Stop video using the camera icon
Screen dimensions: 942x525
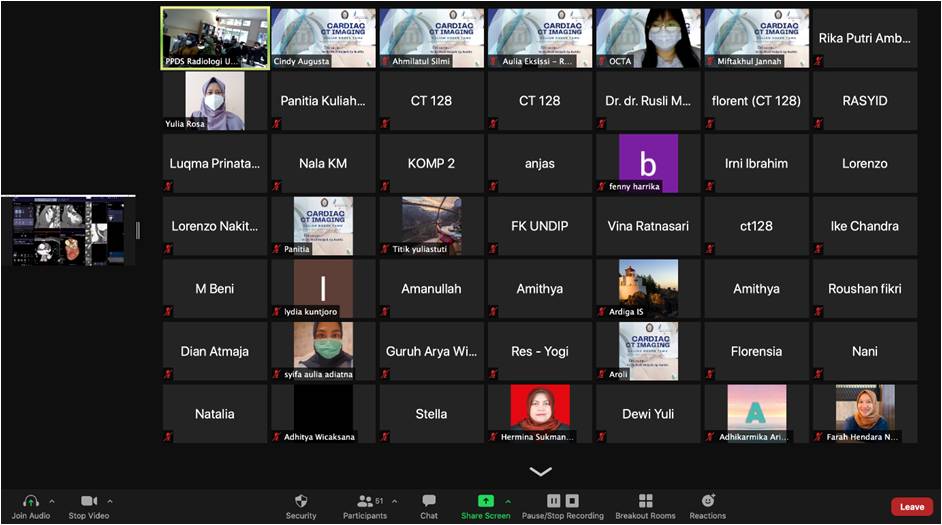(x=89, y=501)
